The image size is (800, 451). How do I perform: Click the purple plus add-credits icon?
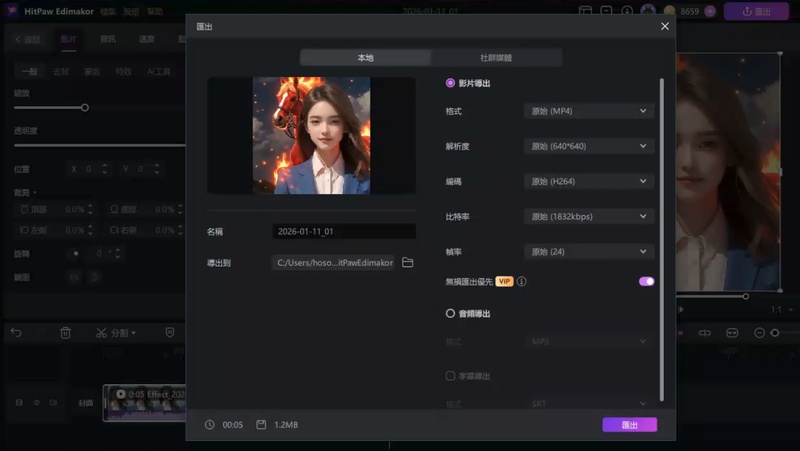[x=710, y=11]
